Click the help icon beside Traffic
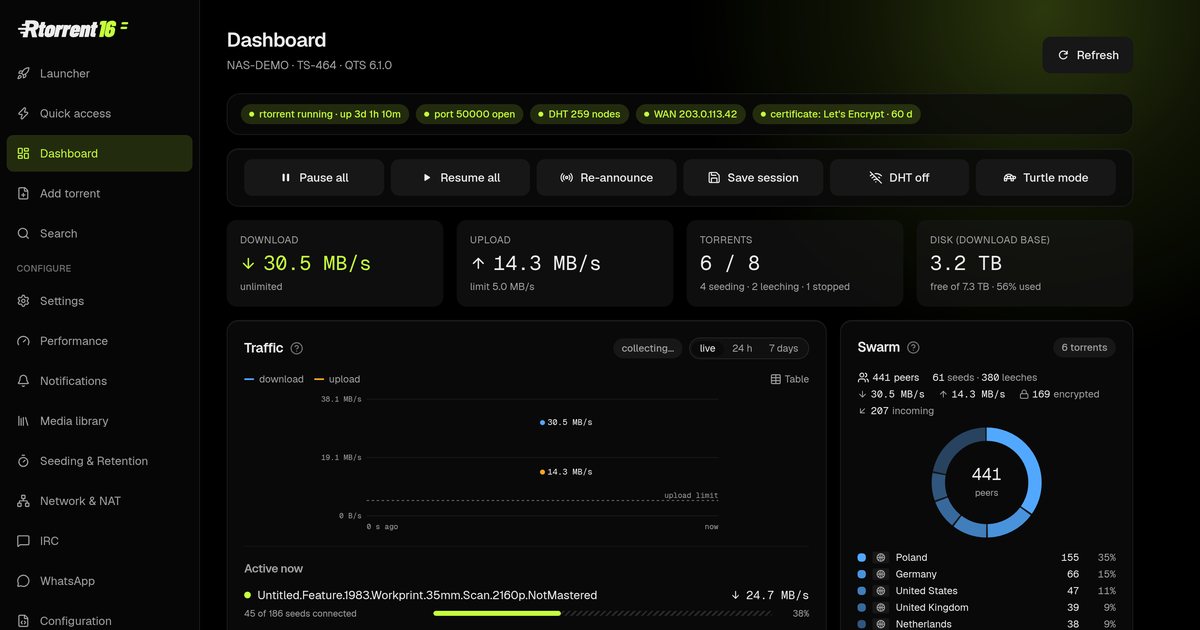 pos(297,348)
